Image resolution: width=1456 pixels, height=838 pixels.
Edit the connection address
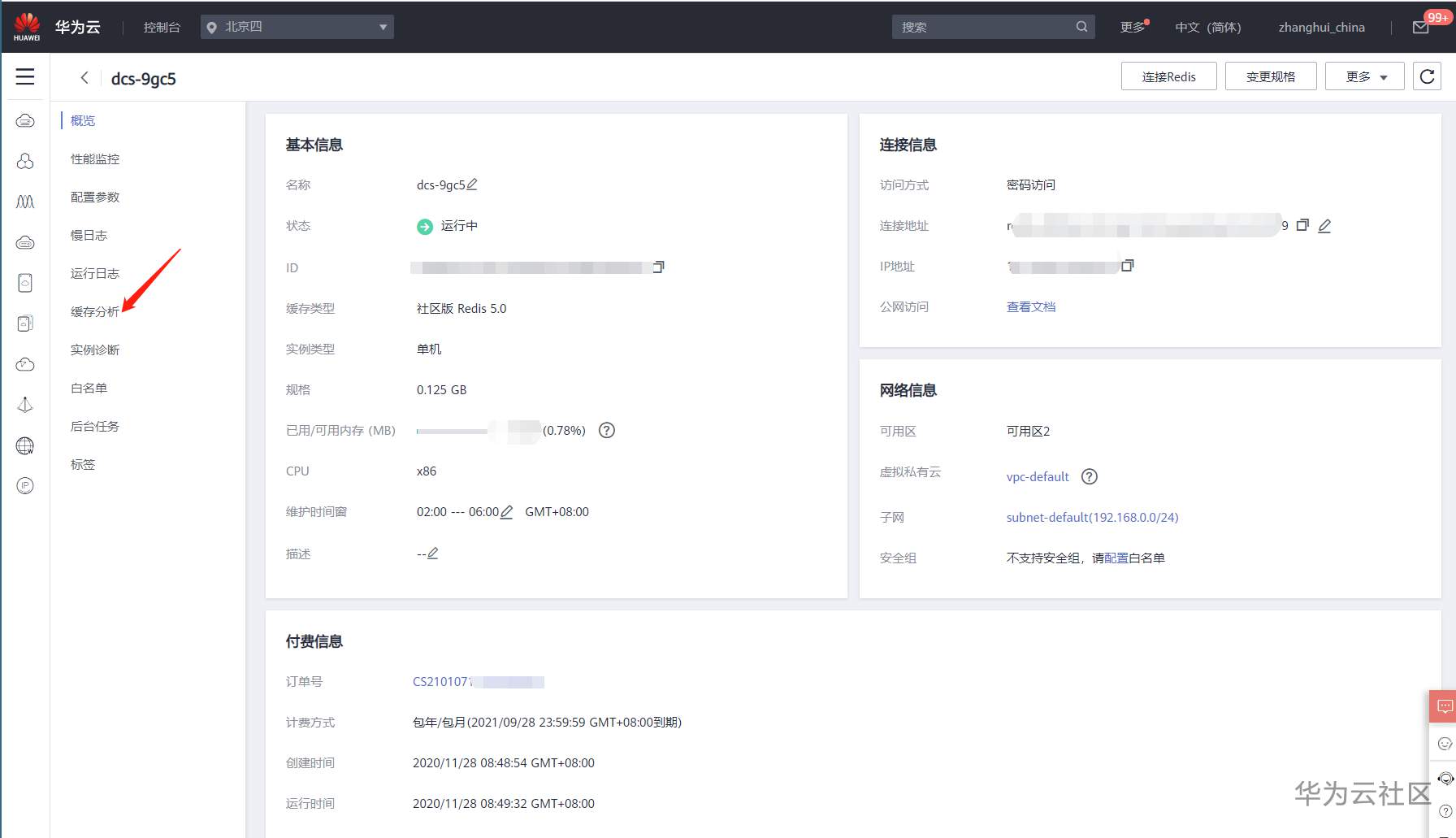click(1324, 226)
